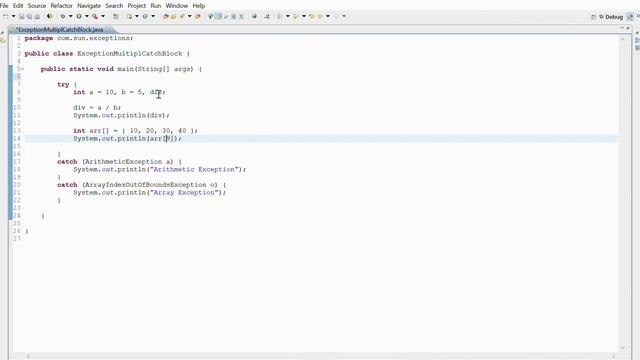Click the Open Task toolbar icon
Screen dimensions: 640x360
[x=173, y=16]
